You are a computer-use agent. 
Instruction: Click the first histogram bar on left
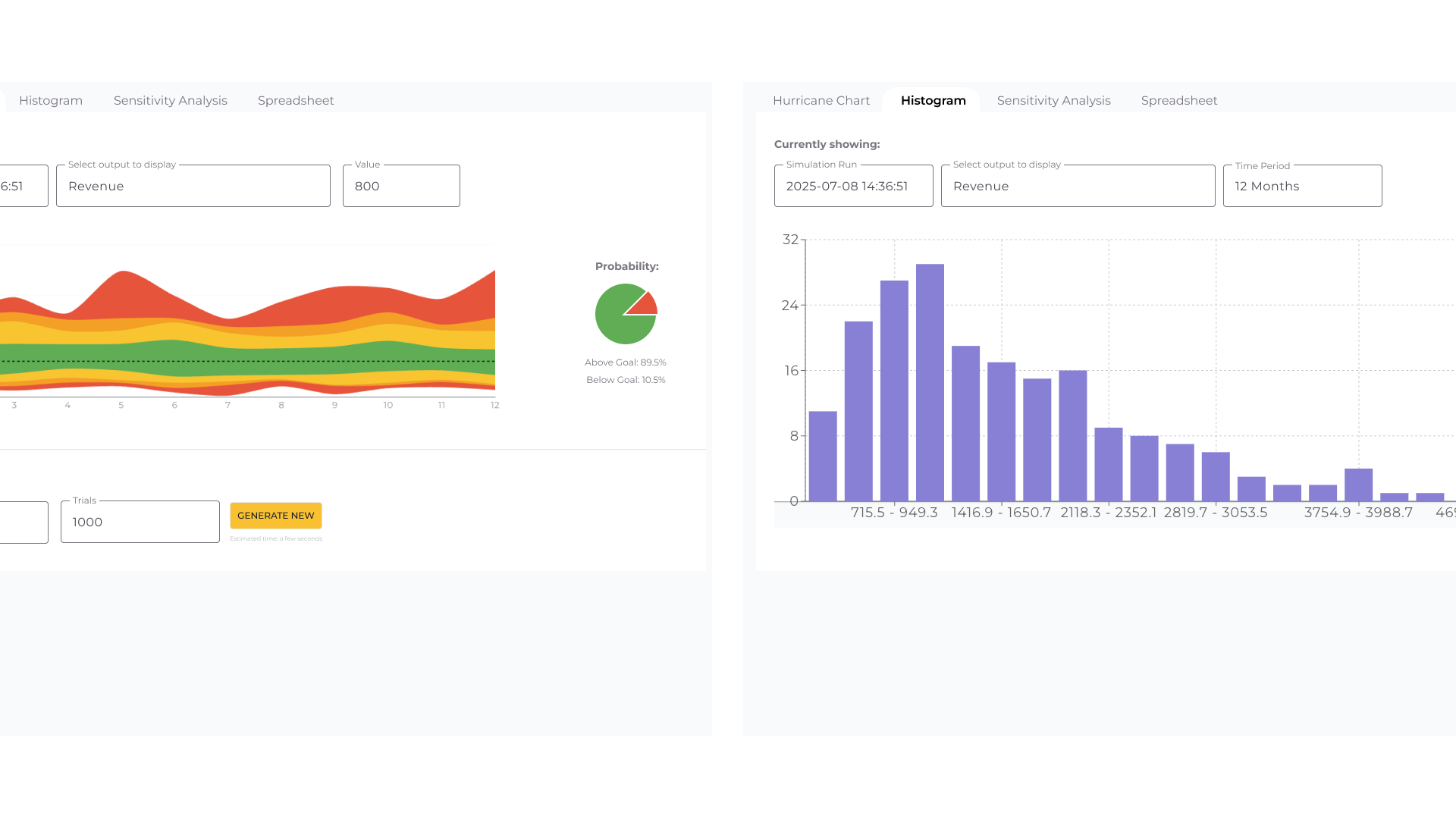pyautogui.click(x=823, y=456)
